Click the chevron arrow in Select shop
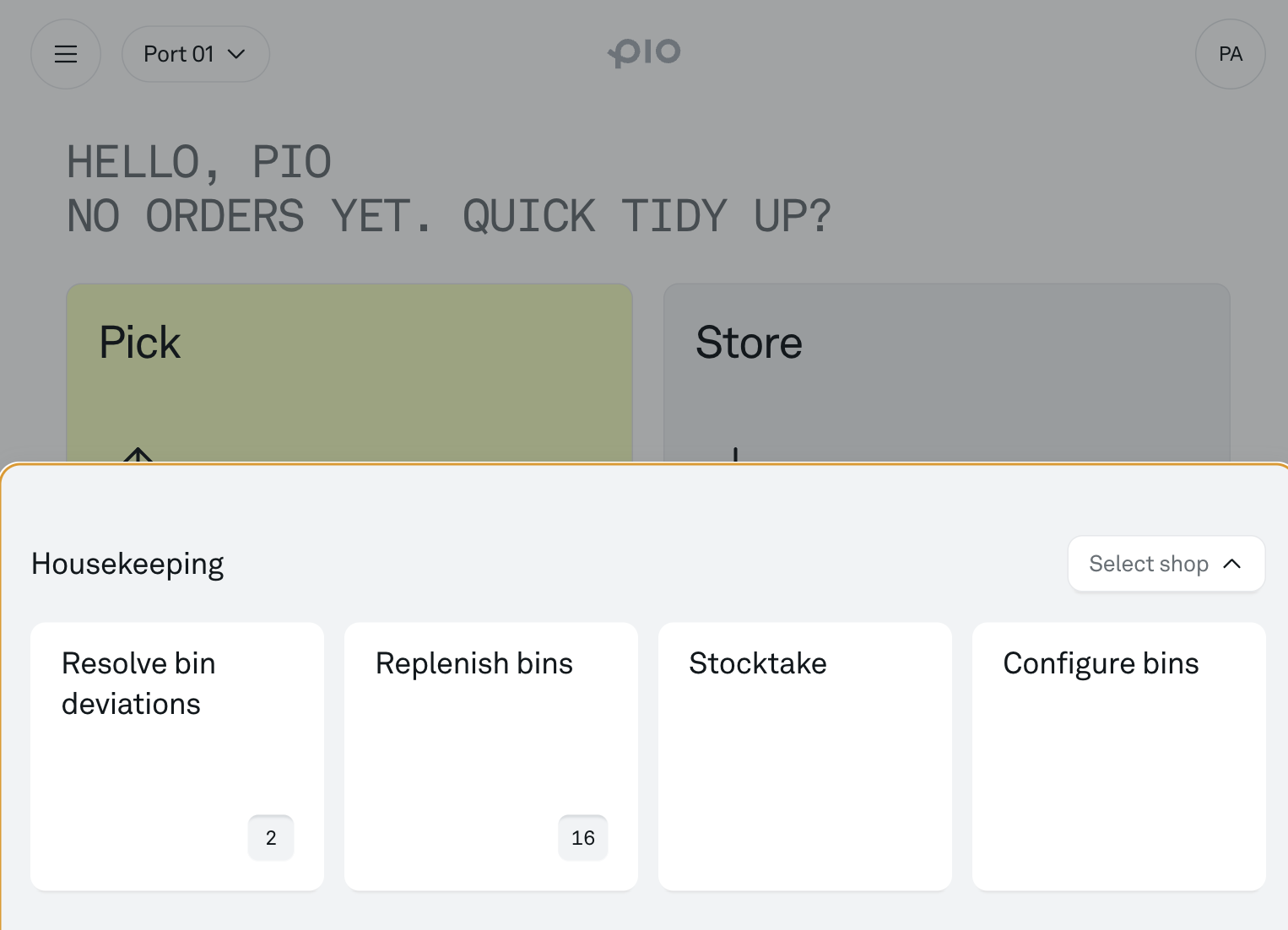This screenshot has width=1288, height=930. tap(1232, 564)
